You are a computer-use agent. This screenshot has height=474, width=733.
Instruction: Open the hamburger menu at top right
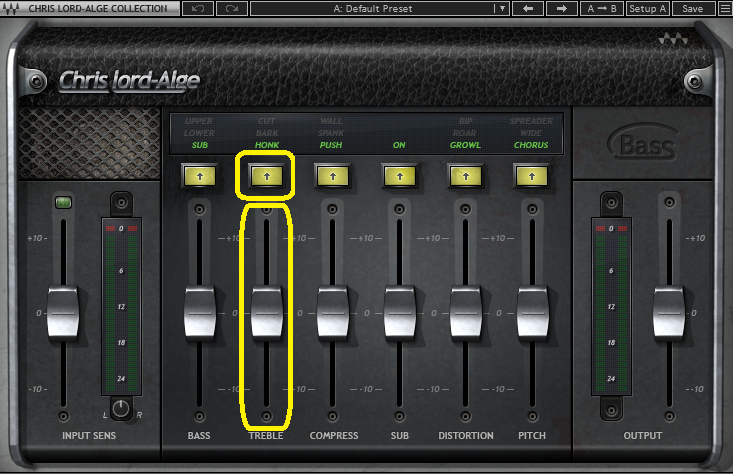point(722,9)
